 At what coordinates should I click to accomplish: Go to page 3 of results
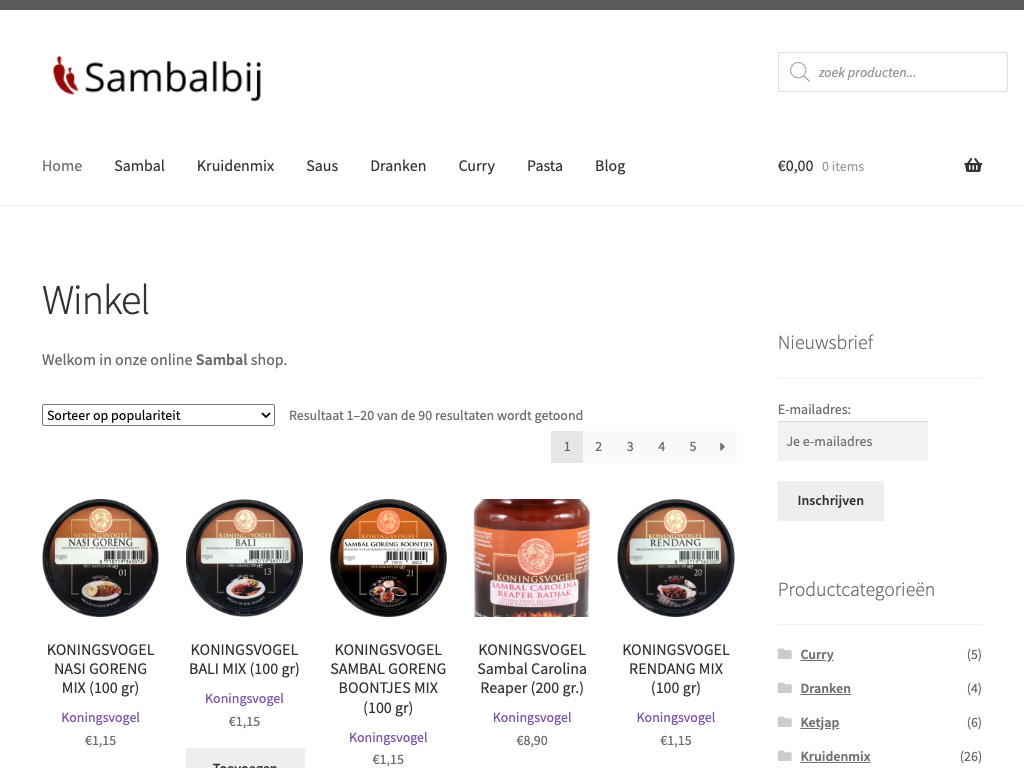(x=630, y=447)
